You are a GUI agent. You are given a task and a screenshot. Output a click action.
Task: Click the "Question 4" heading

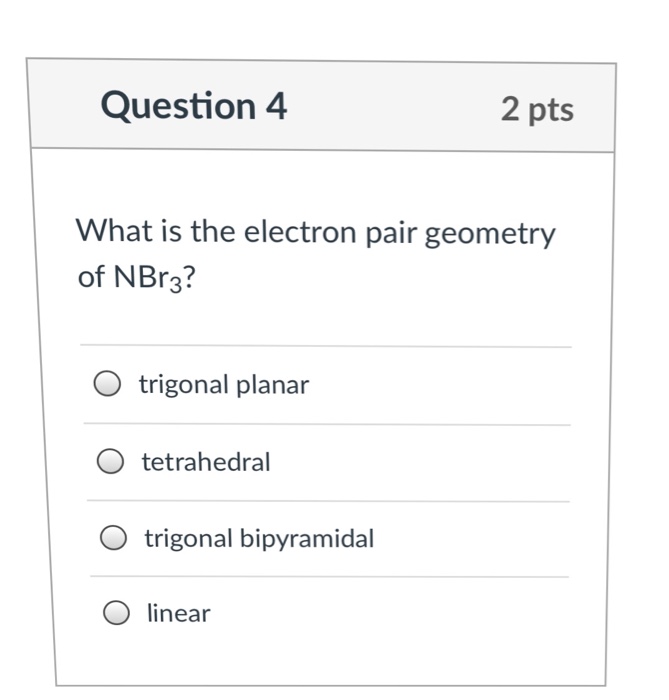coord(193,106)
